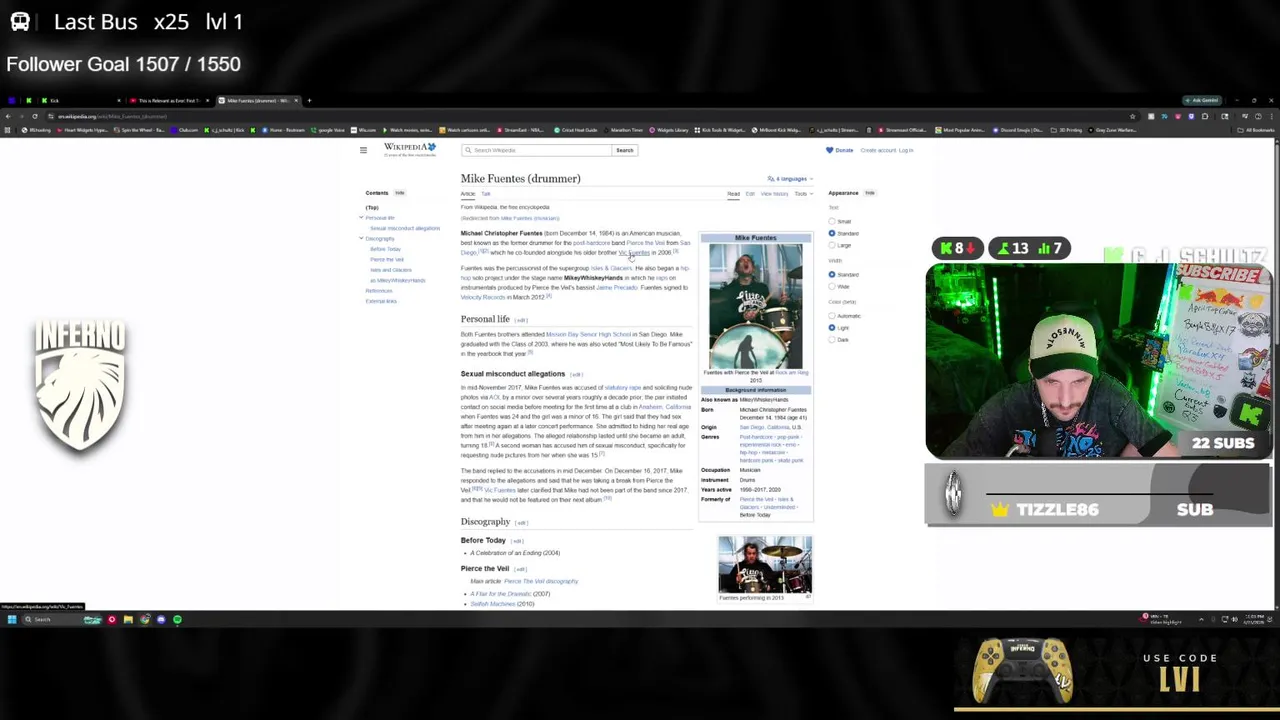The width and height of the screenshot is (1280, 720).
Task: Open the Fuentes performing in 2013 thumbnail
Action: click(765, 565)
